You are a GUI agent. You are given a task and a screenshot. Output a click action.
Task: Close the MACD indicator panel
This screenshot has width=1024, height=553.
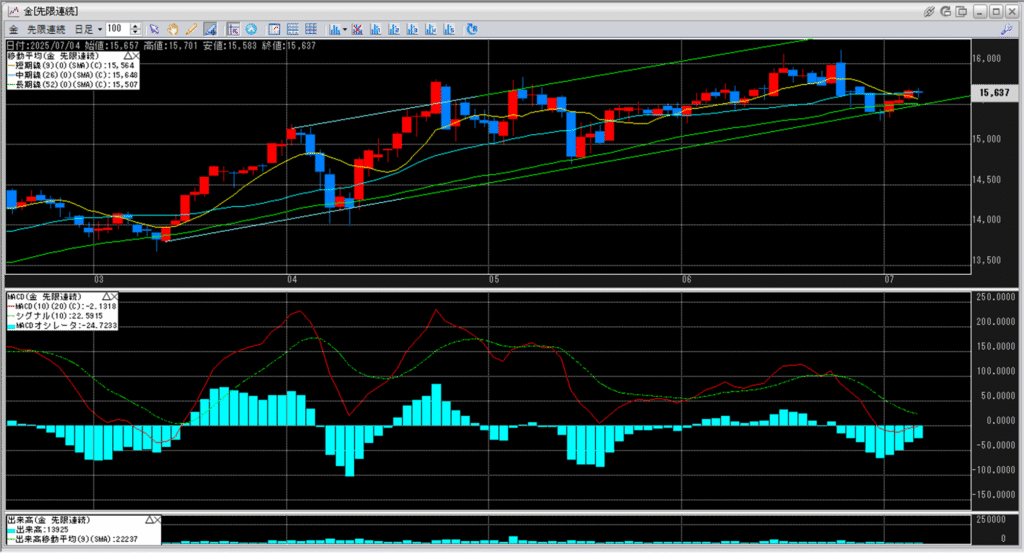[x=114, y=296]
